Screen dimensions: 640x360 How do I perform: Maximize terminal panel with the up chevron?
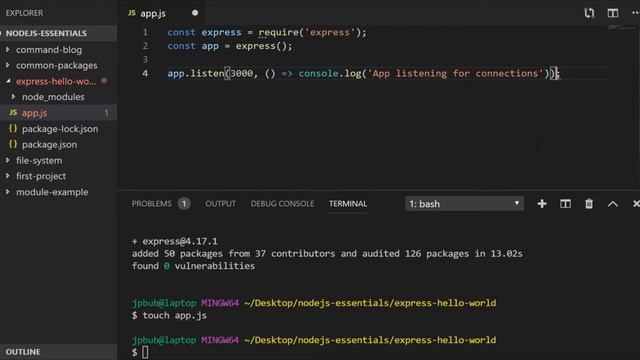click(x=612, y=204)
